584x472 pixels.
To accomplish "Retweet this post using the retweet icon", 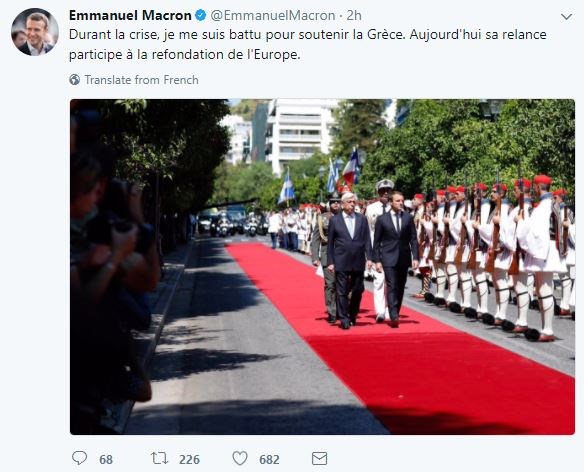I will (x=159, y=458).
